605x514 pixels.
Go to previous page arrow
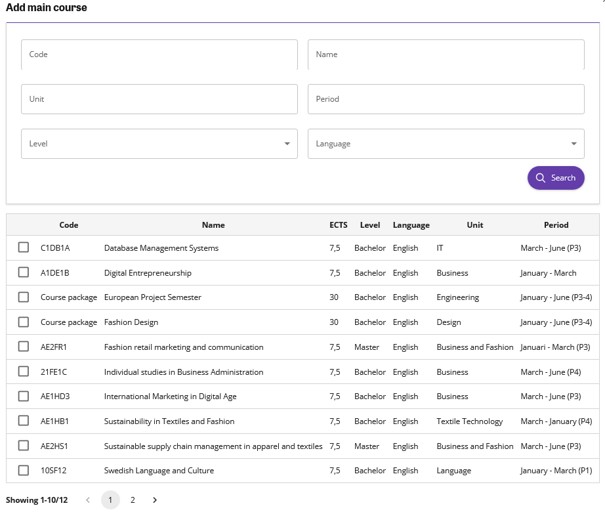pyautogui.click(x=88, y=500)
